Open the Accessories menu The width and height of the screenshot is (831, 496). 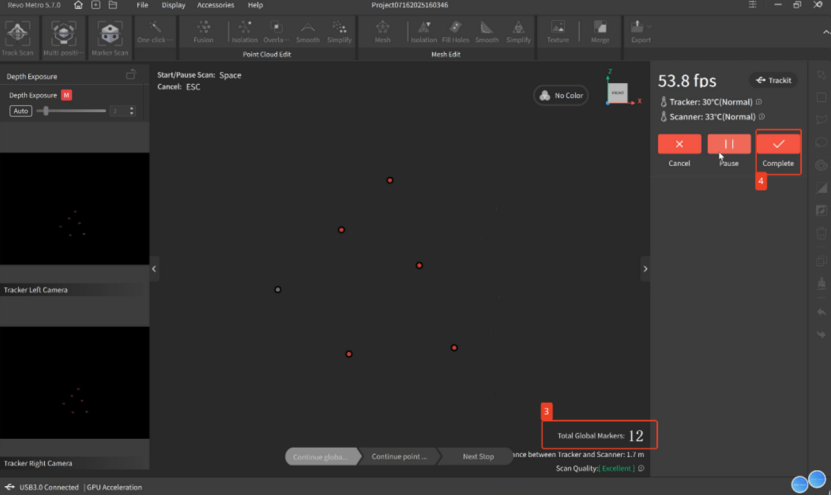click(x=215, y=5)
